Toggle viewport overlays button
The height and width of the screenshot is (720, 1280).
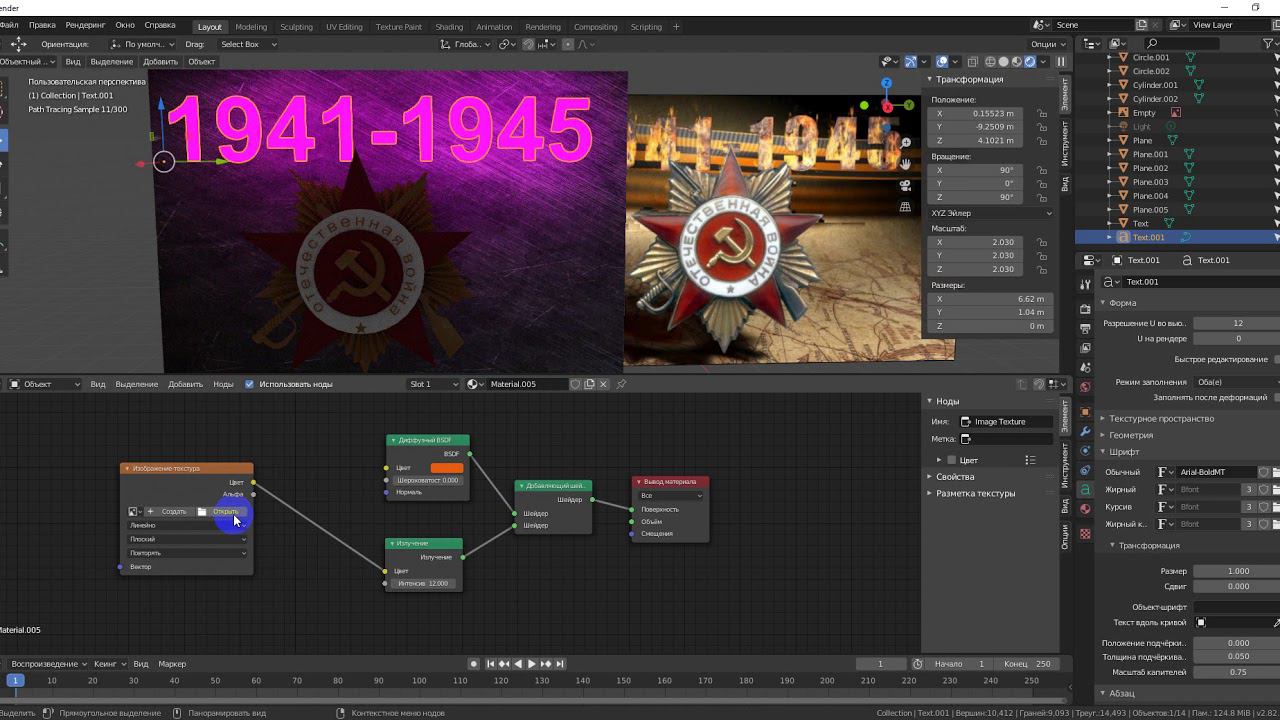click(x=943, y=62)
